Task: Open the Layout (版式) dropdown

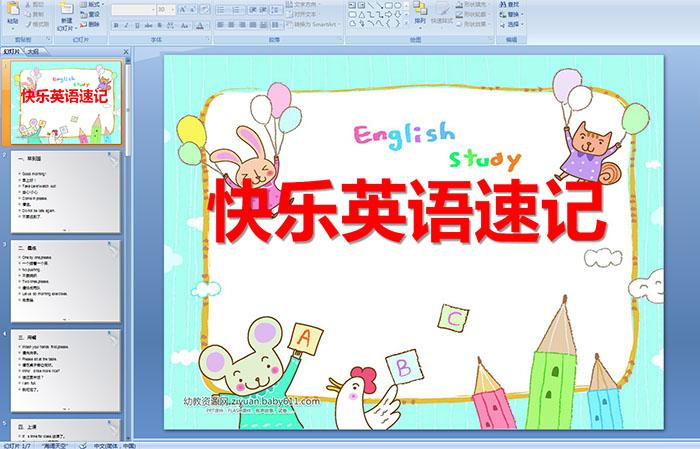Action: (x=92, y=4)
